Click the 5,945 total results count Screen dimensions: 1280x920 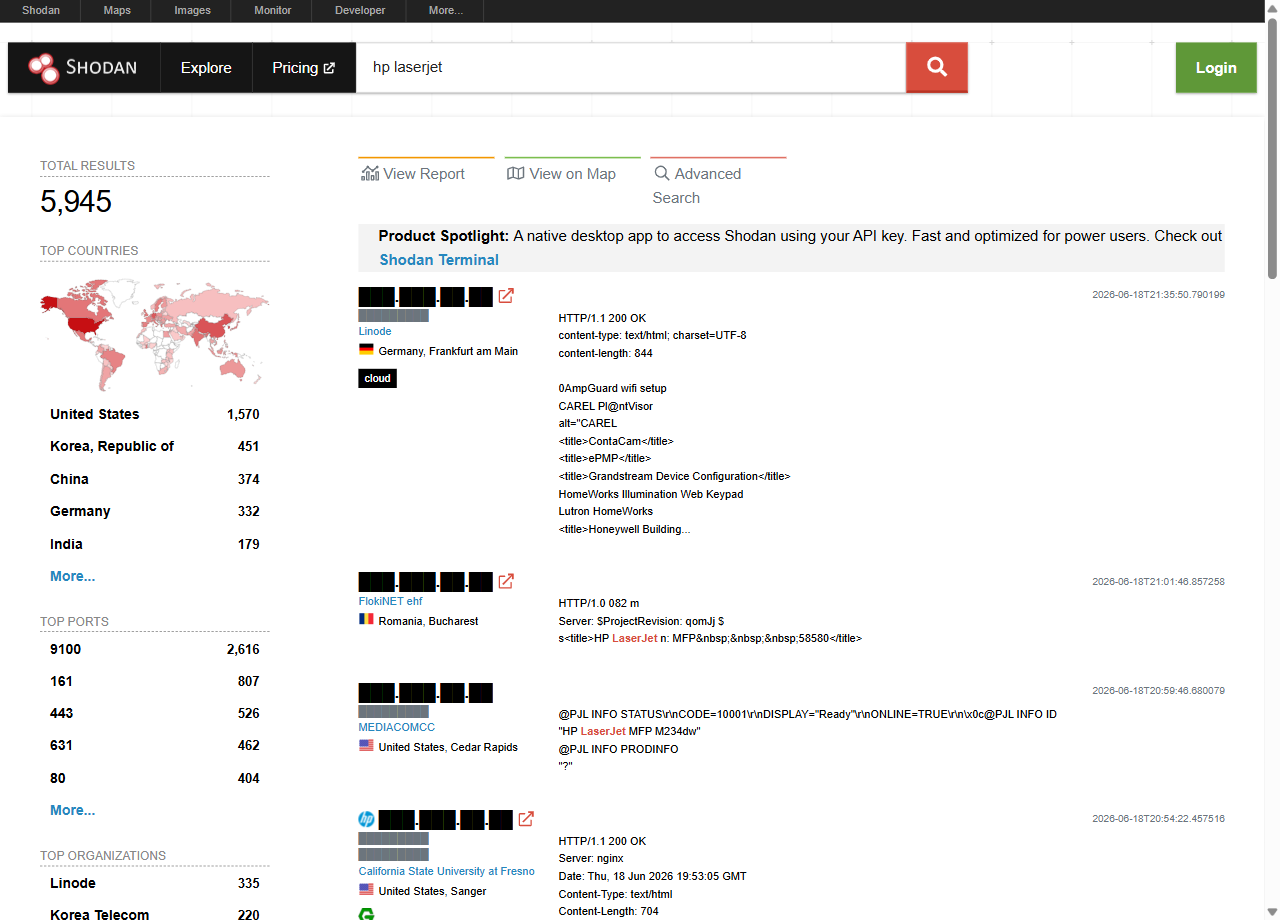(76, 202)
